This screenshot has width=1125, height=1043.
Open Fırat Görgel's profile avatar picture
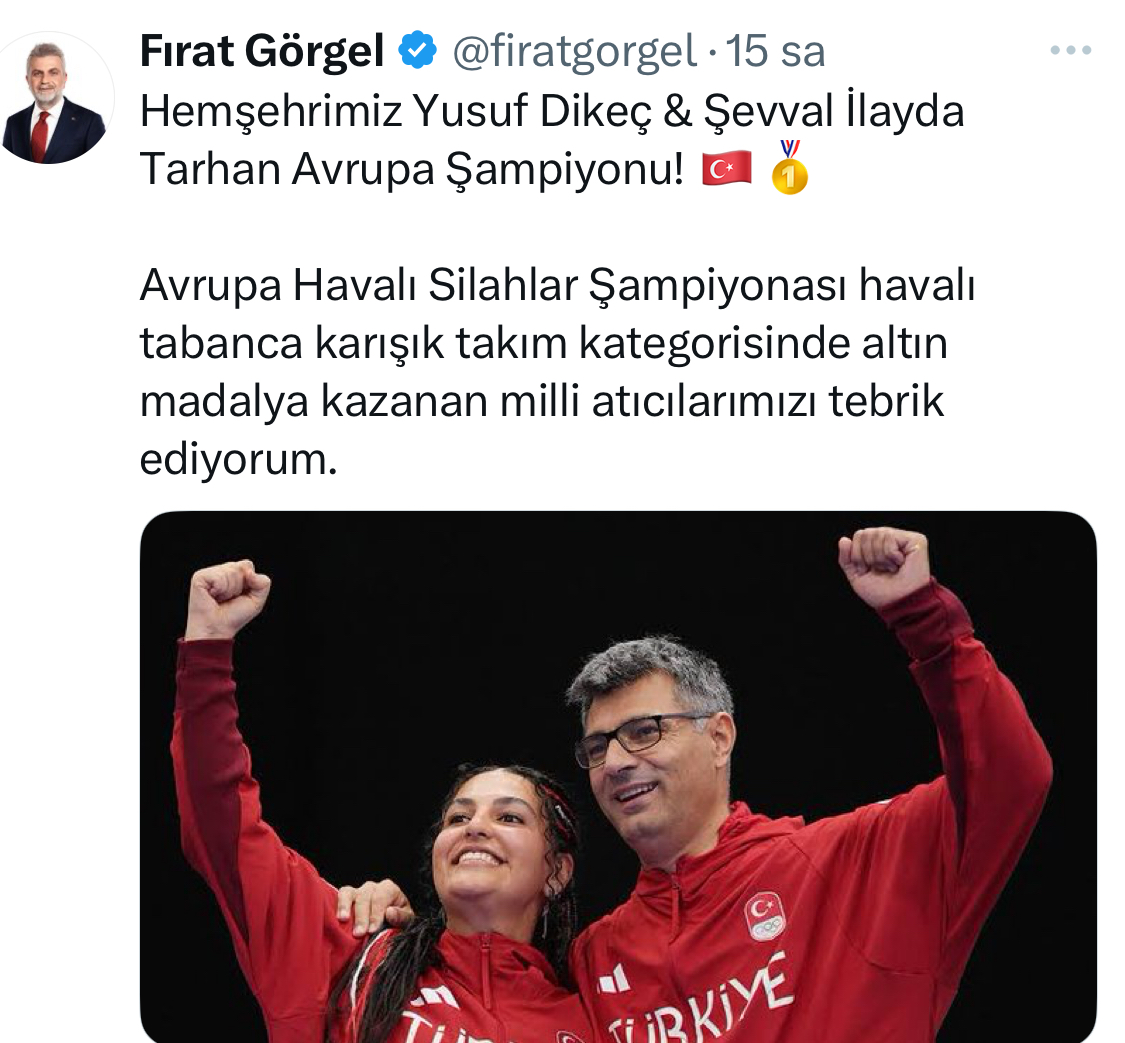pyautogui.click(x=52, y=98)
